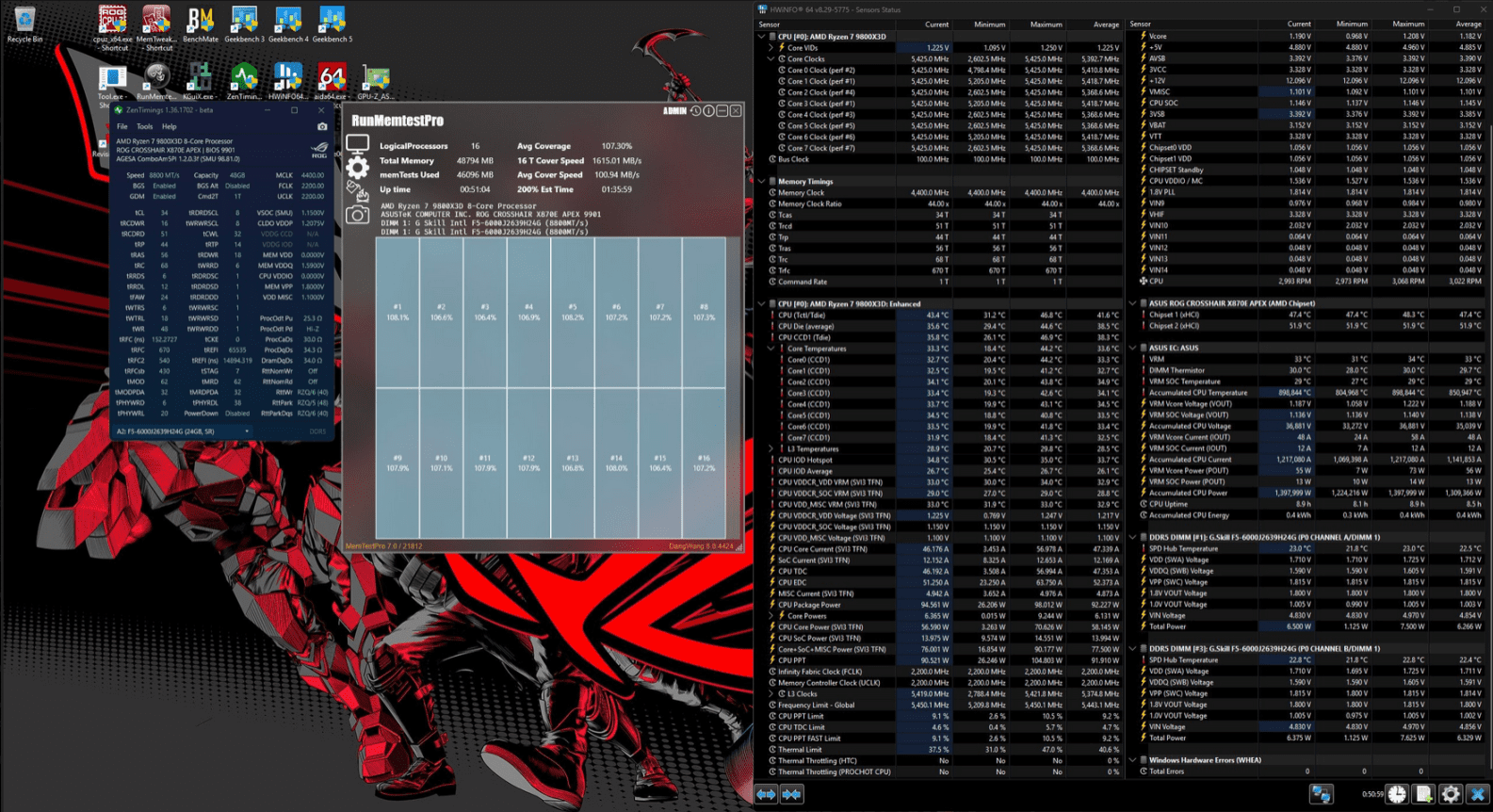Open the RunMemtest desktop shortcut
1493x812 pixels.
pyautogui.click(x=156, y=82)
